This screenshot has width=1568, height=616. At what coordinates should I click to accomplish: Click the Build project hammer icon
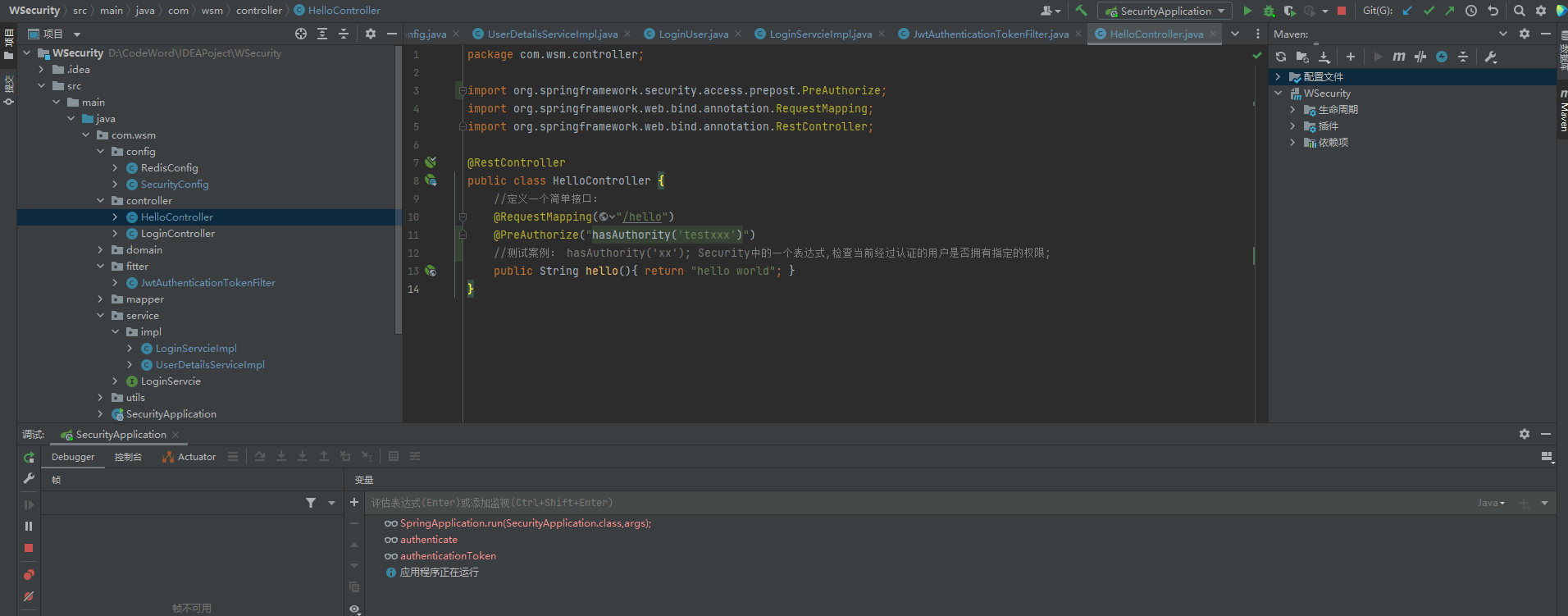1082,11
